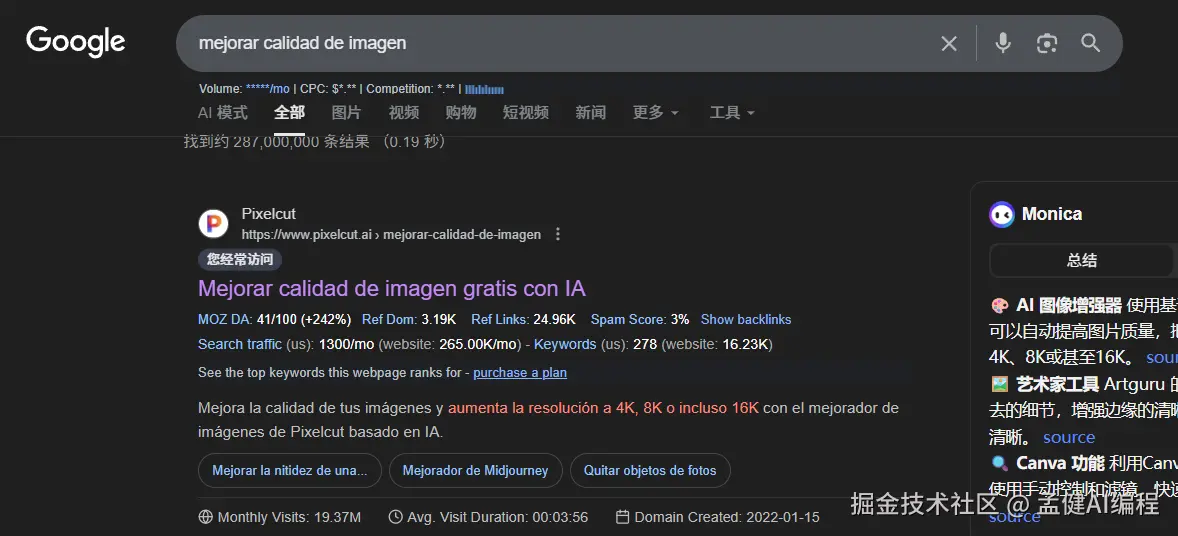
Task: Click the Google logo
Action: point(76,42)
